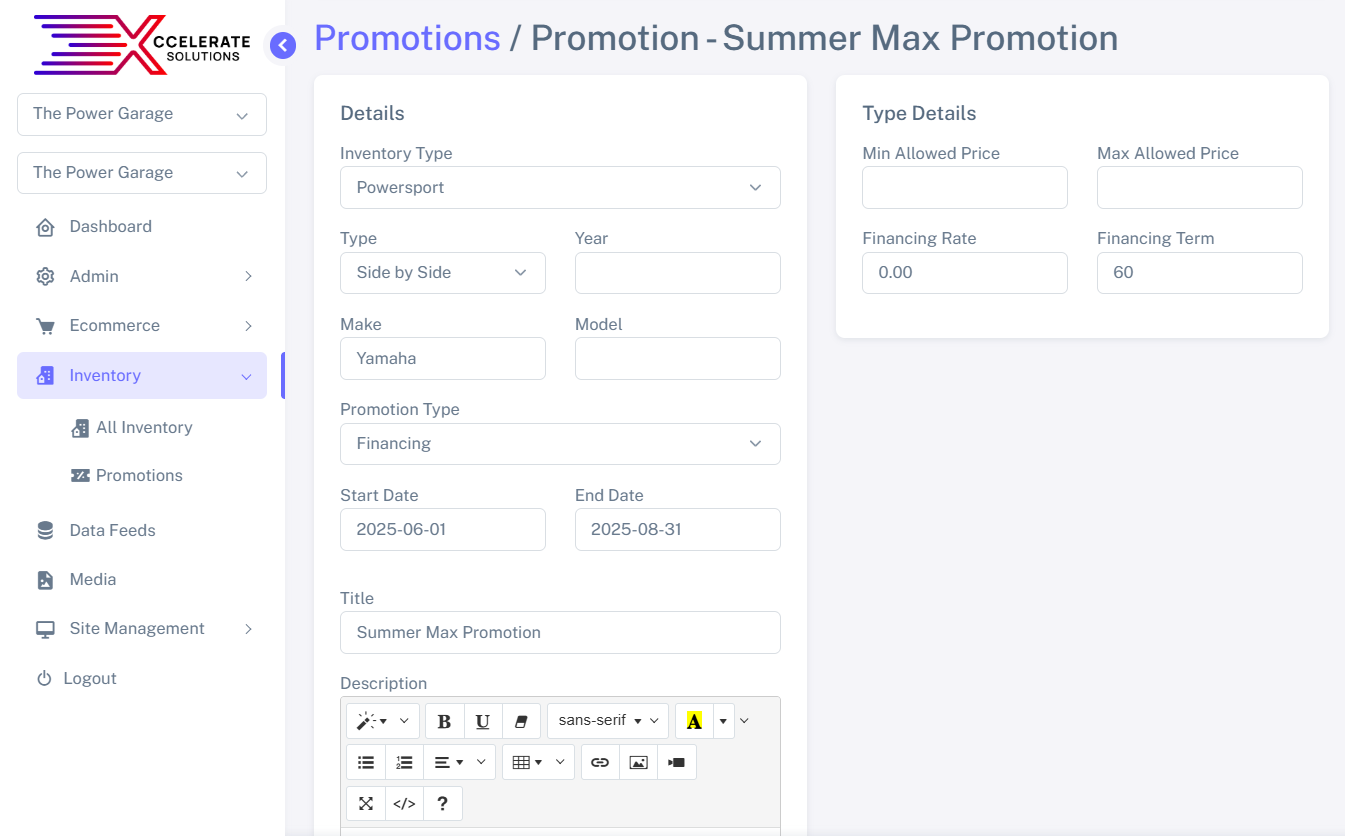The width and height of the screenshot is (1345, 836).
Task: Switch the editor to code view
Action: pyautogui.click(x=404, y=803)
